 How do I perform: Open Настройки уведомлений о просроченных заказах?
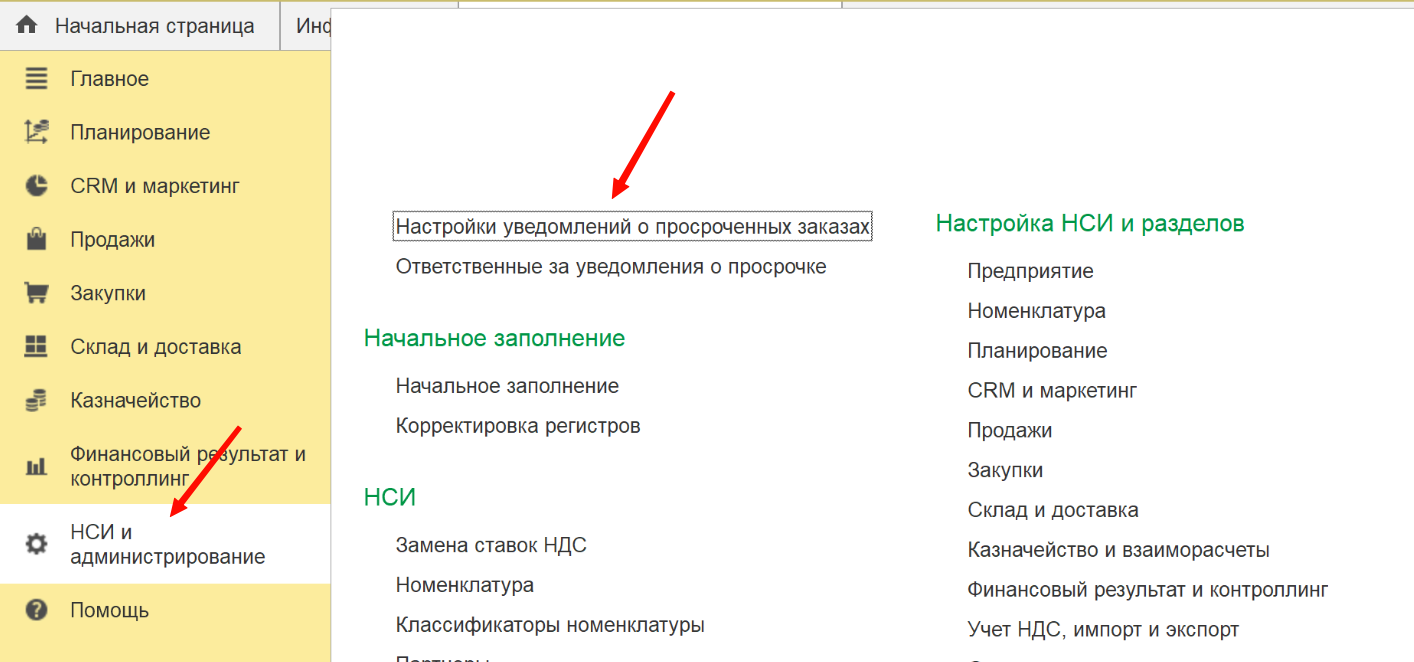(x=633, y=227)
